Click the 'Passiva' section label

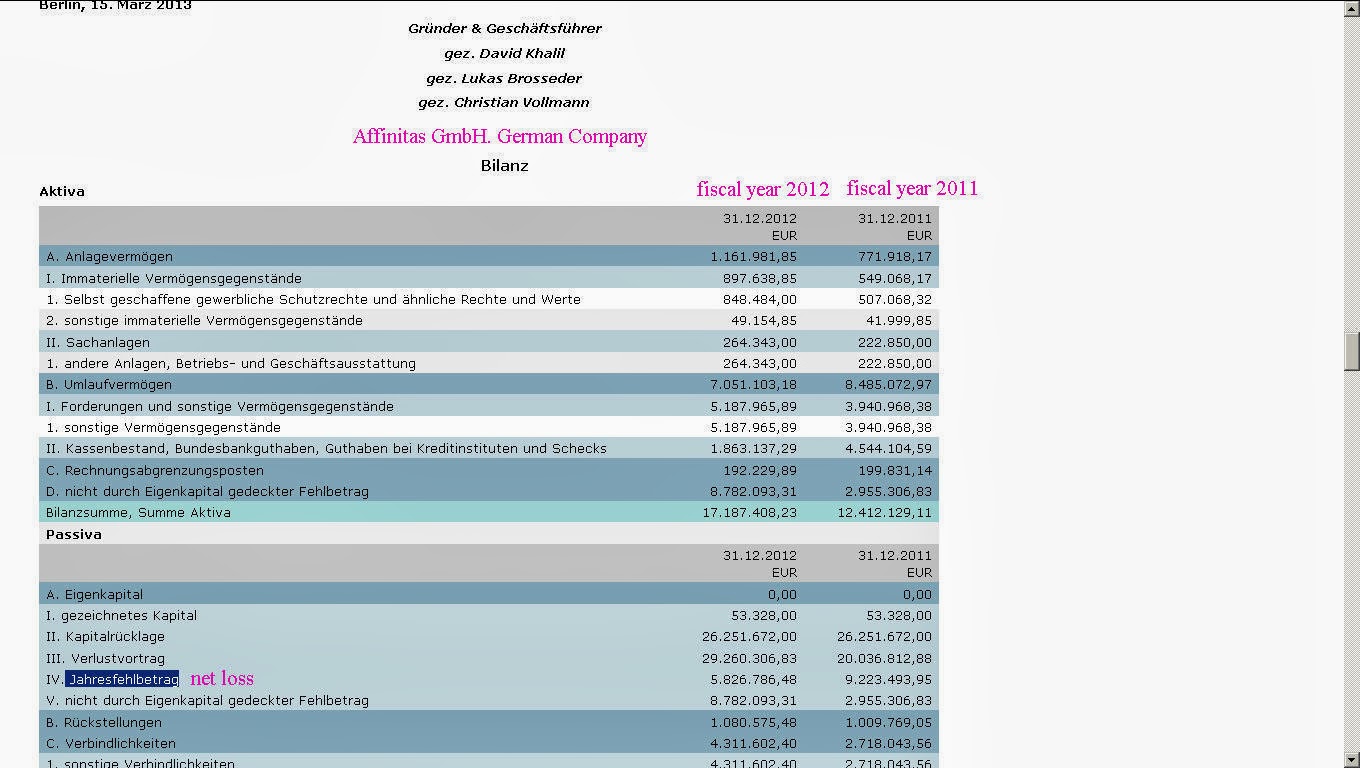point(74,535)
